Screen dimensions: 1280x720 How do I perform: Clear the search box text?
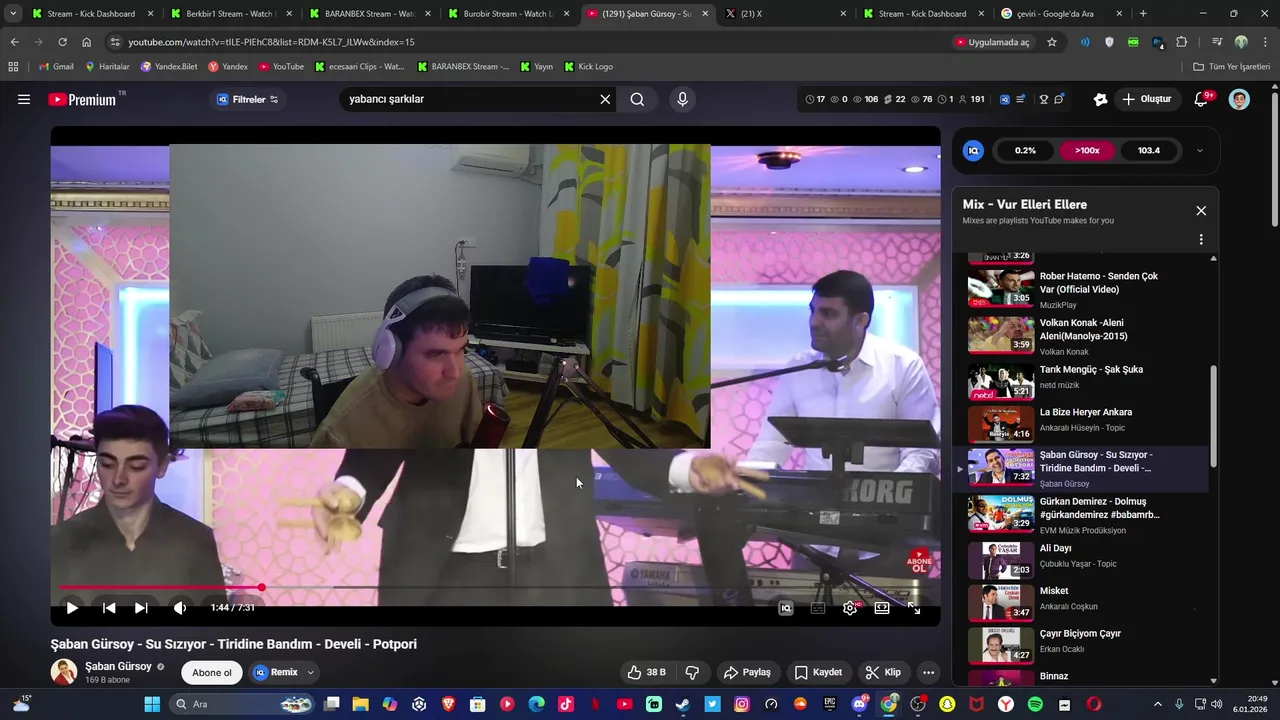pyautogui.click(x=605, y=99)
